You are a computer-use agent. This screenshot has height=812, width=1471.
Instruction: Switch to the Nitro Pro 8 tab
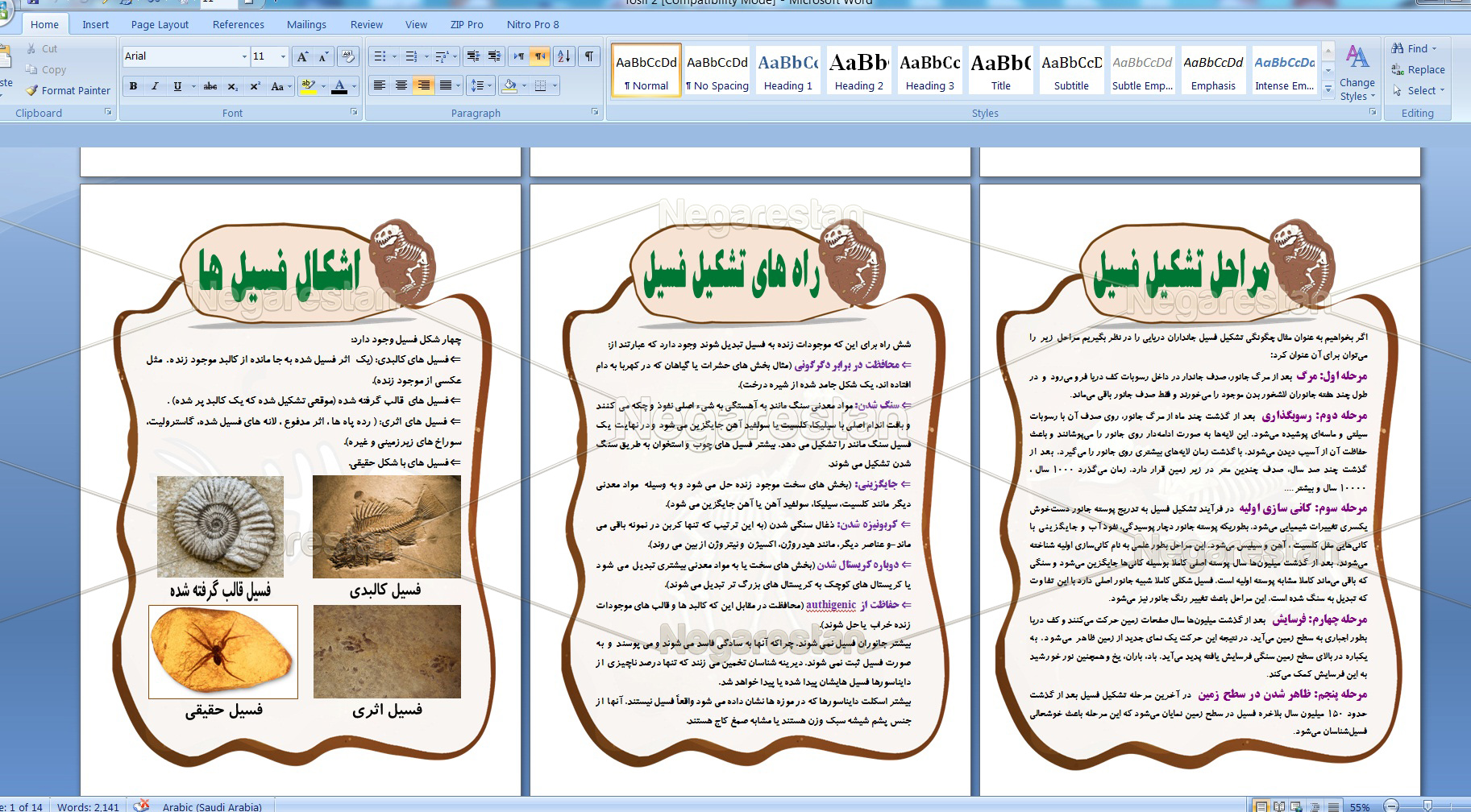[x=533, y=24]
